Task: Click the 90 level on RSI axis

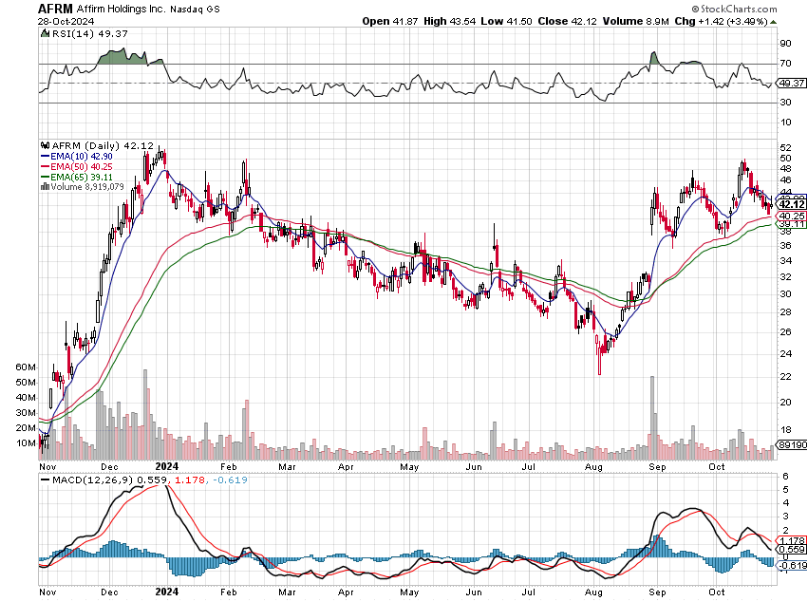Action: (x=785, y=43)
